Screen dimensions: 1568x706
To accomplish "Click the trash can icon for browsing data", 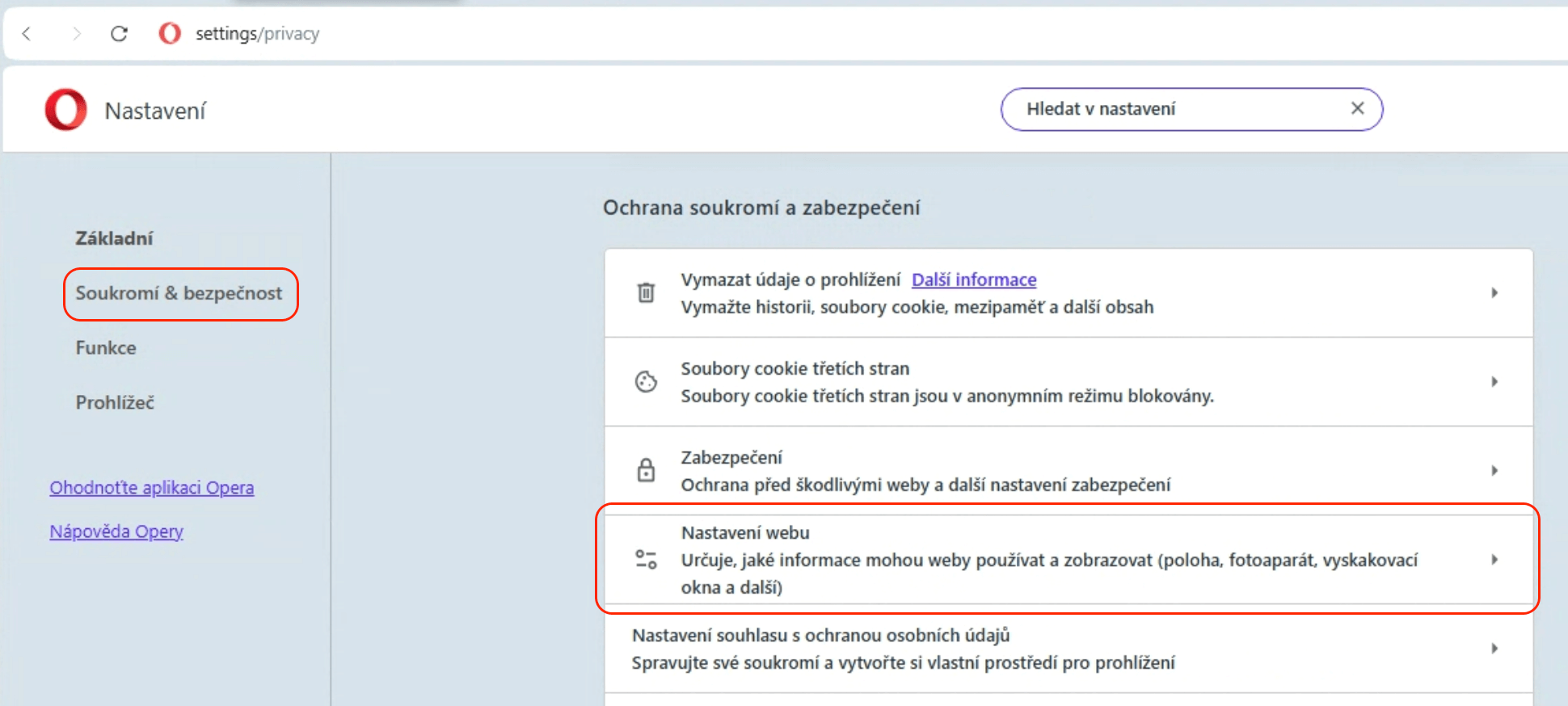I will 646,292.
